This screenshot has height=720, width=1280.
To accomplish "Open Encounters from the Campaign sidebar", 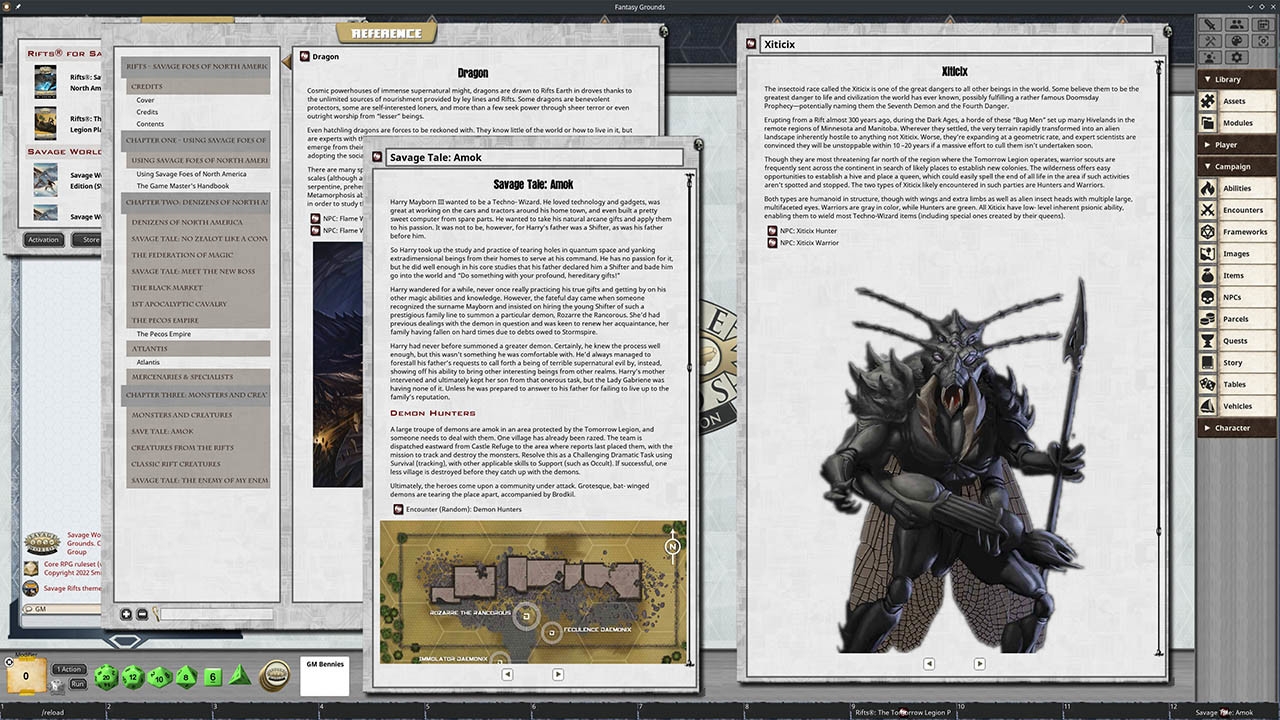I will pyautogui.click(x=1242, y=210).
